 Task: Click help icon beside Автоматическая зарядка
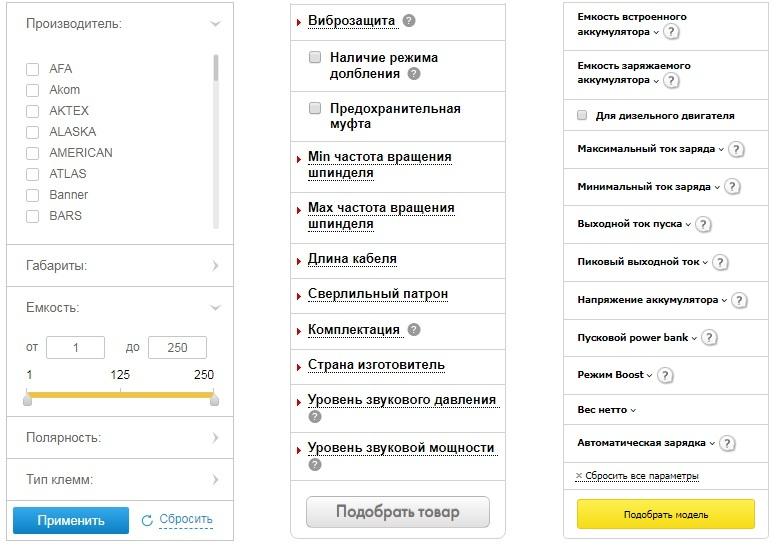727,444
